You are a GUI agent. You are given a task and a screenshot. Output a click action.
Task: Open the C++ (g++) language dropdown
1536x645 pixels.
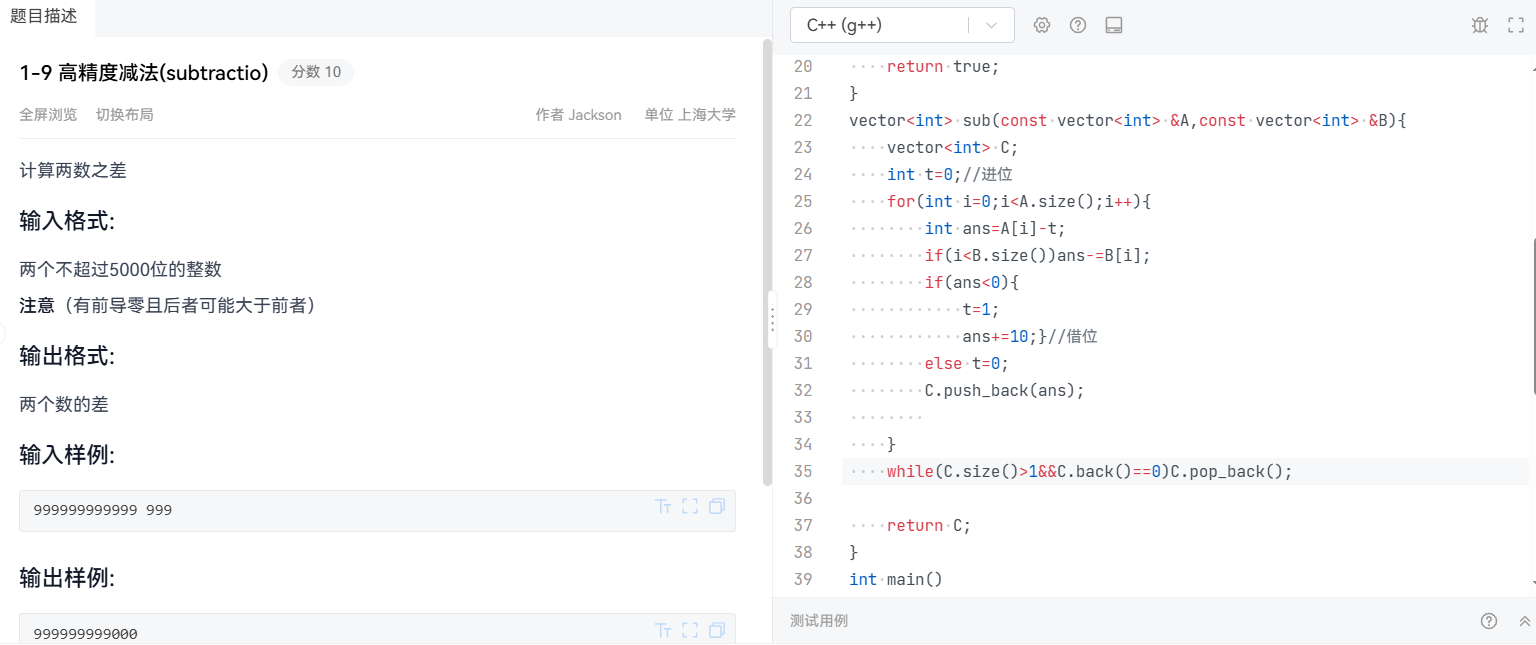click(902, 25)
